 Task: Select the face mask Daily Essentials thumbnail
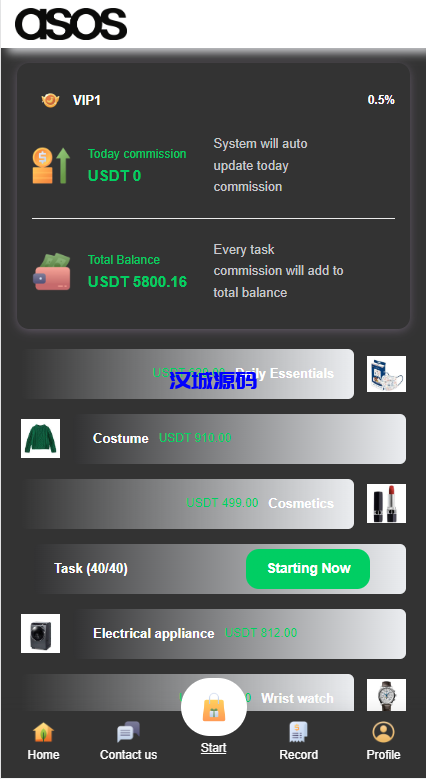386,374
